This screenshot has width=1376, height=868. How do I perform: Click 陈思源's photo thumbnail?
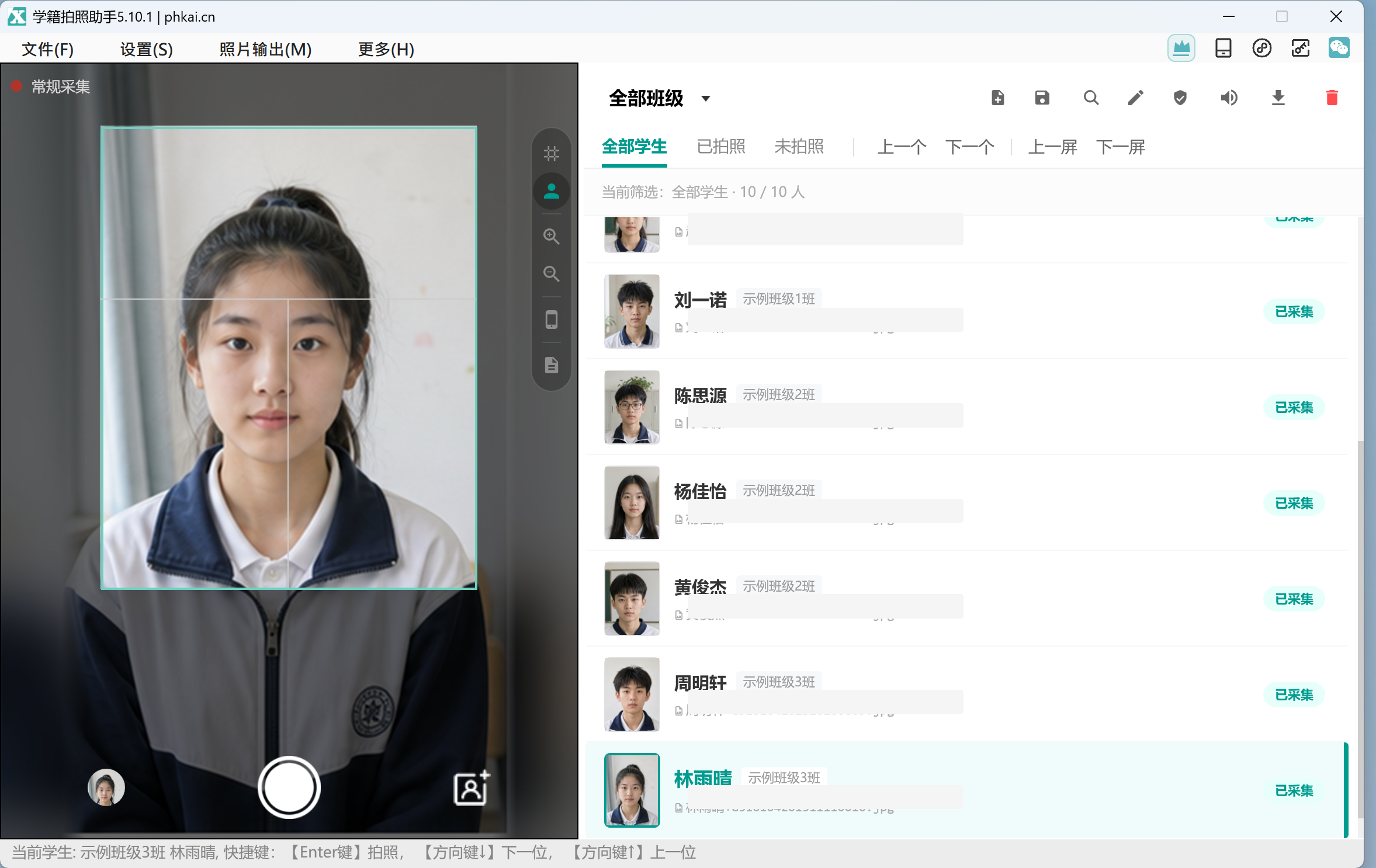632,407
